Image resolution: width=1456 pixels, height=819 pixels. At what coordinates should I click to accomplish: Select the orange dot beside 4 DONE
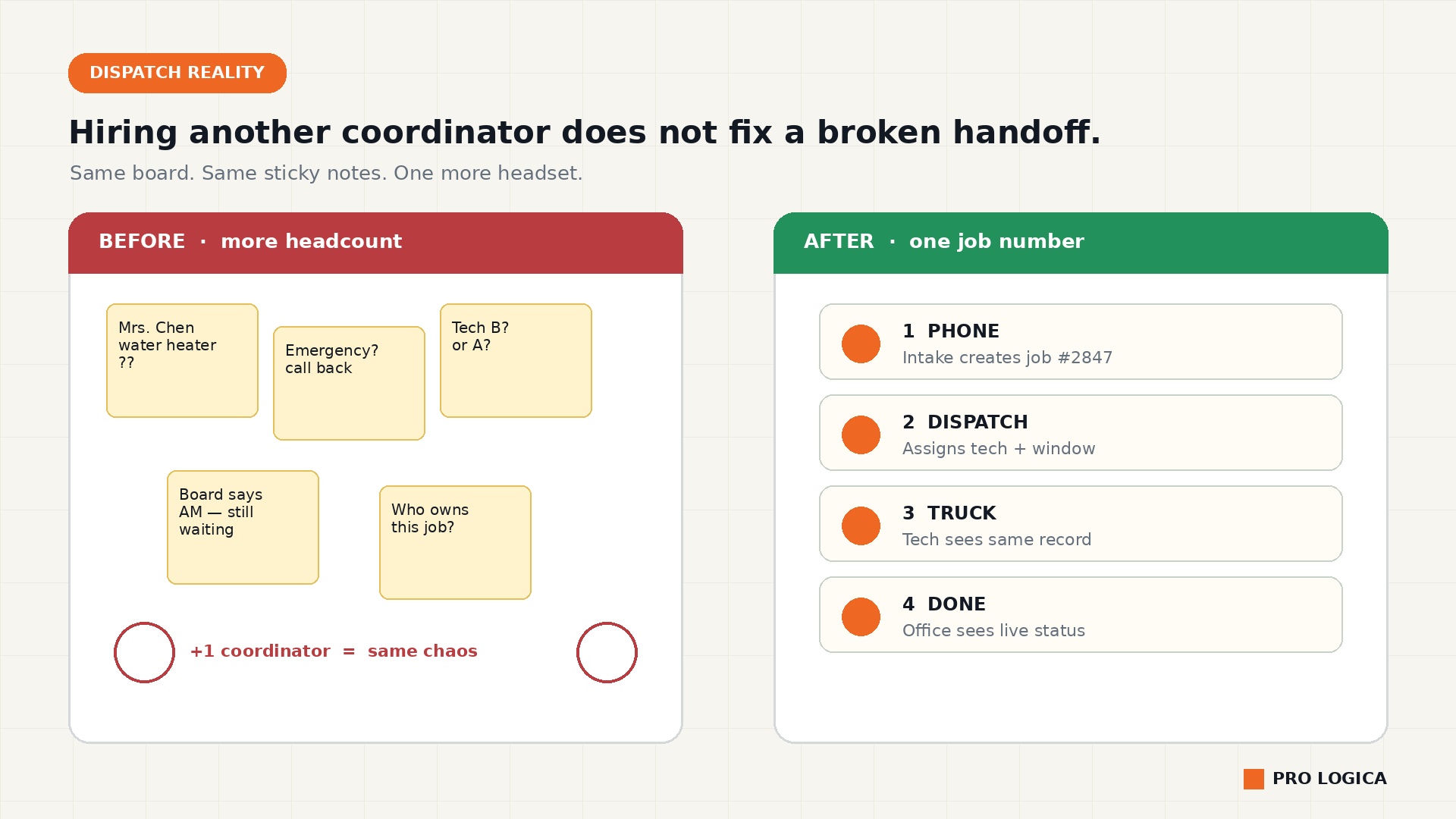click(x=861, y=617)
